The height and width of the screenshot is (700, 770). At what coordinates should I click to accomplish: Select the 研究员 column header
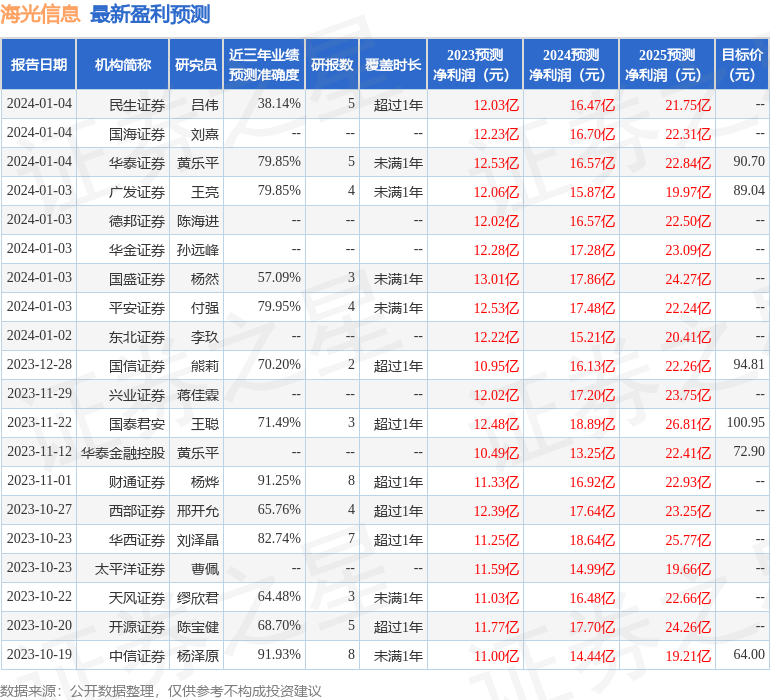pyautogui.click(x=196, y=64)
